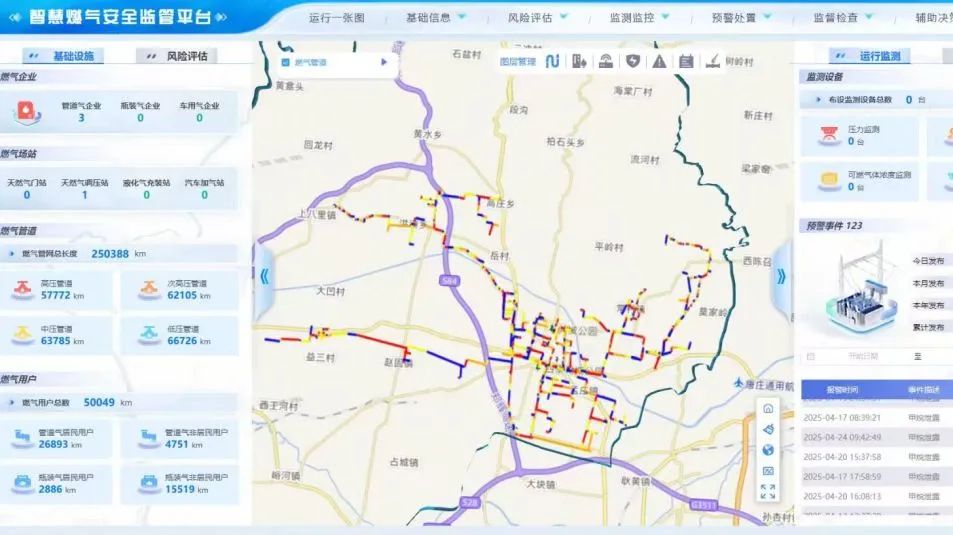The image size is (953, 535).
Task: Click the 管道气企业 count 3
Action: [81, 118]
